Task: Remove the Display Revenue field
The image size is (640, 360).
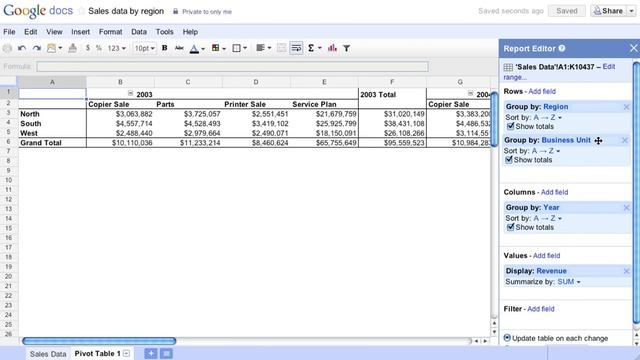Action: [626, 271]
